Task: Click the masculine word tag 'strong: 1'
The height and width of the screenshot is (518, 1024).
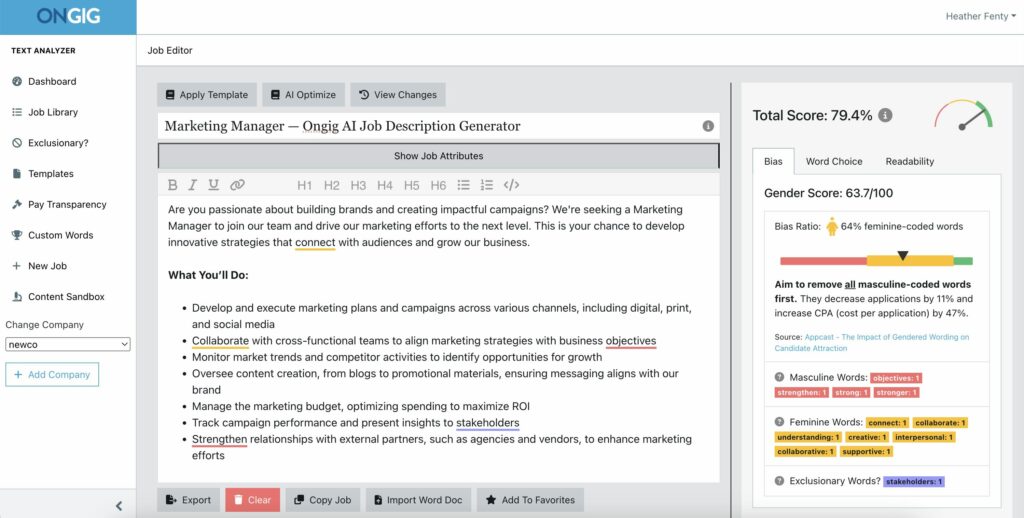Action: point(852,393)
